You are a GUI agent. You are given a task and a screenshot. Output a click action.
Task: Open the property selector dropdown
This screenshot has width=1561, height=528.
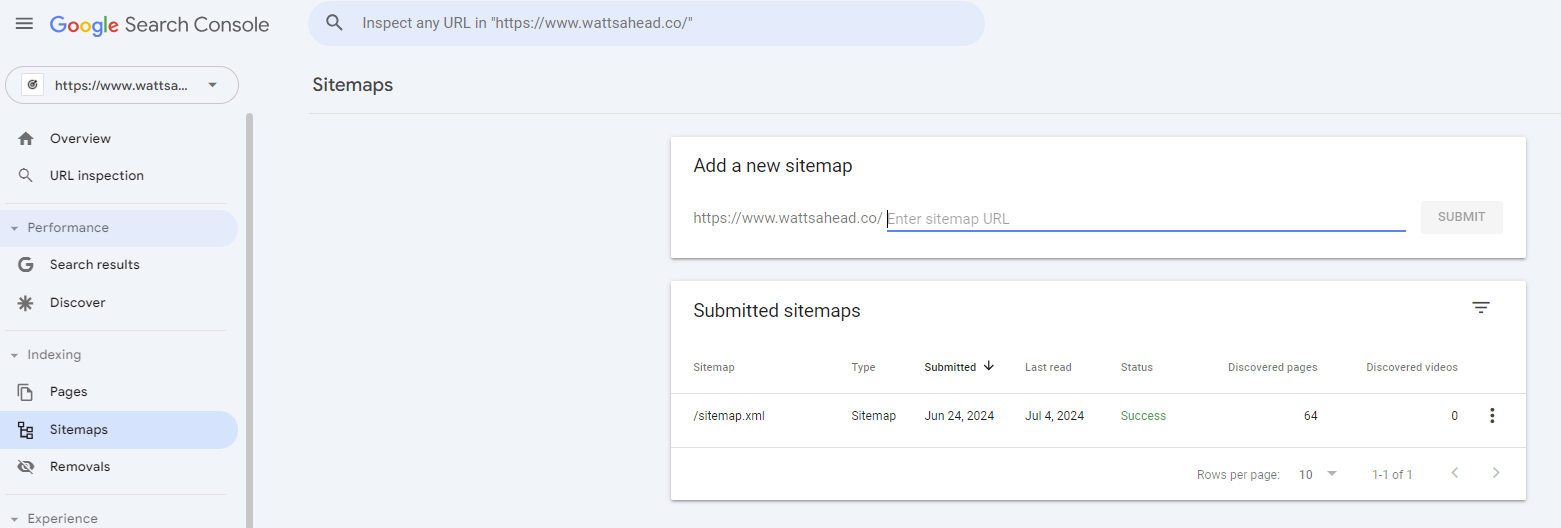point(122,85)
